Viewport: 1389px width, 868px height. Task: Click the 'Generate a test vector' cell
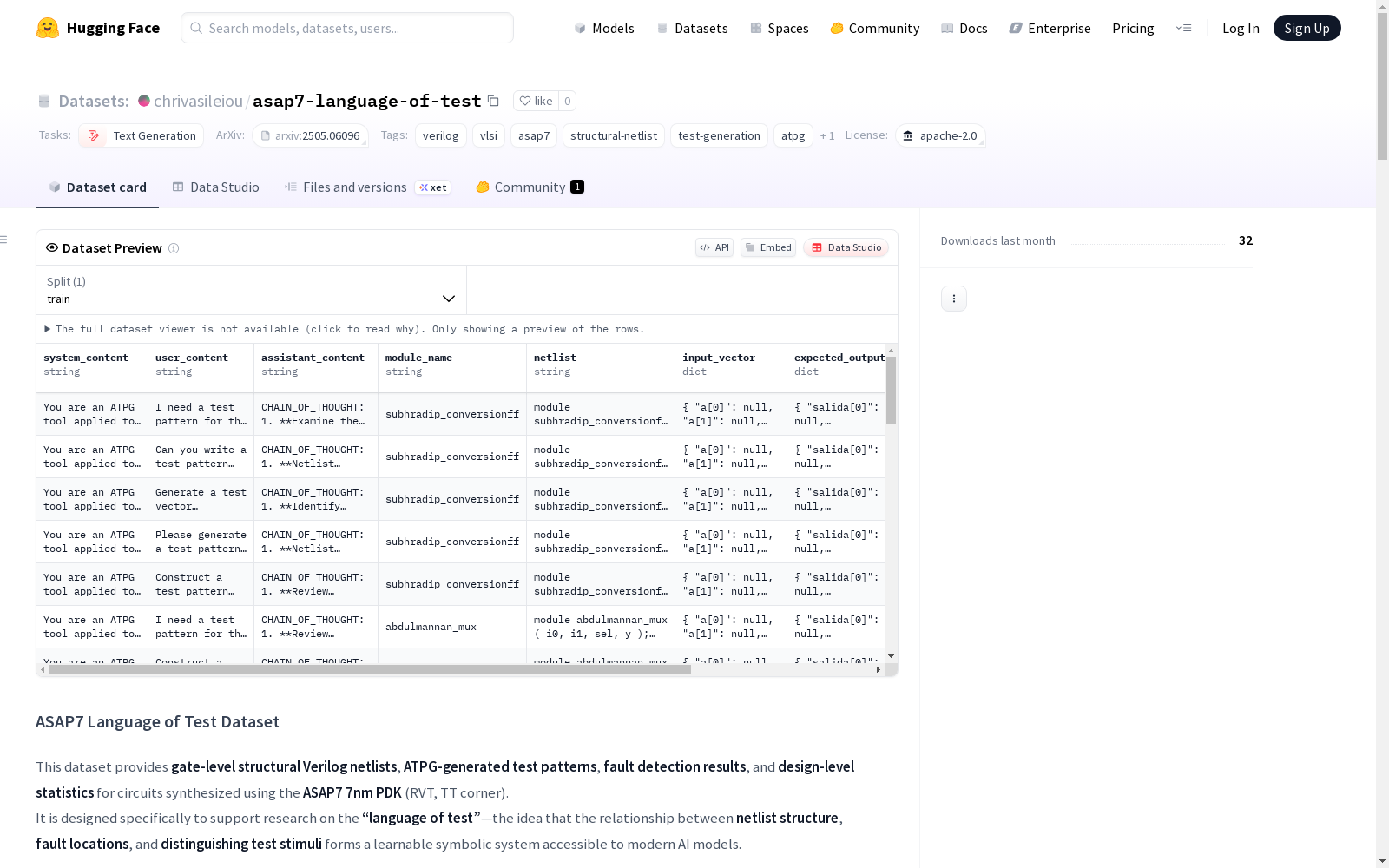click(201, 499)
